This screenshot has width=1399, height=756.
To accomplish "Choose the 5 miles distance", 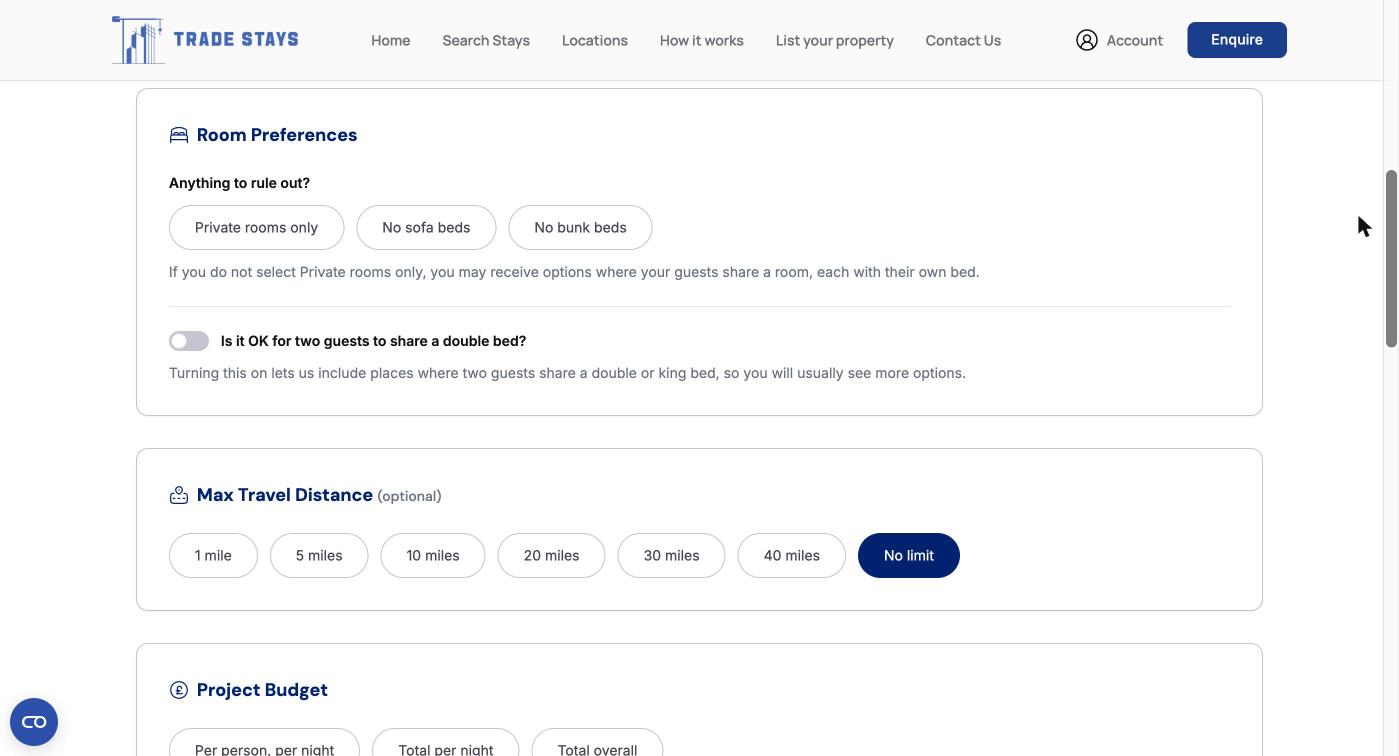I will pos(319,556).
